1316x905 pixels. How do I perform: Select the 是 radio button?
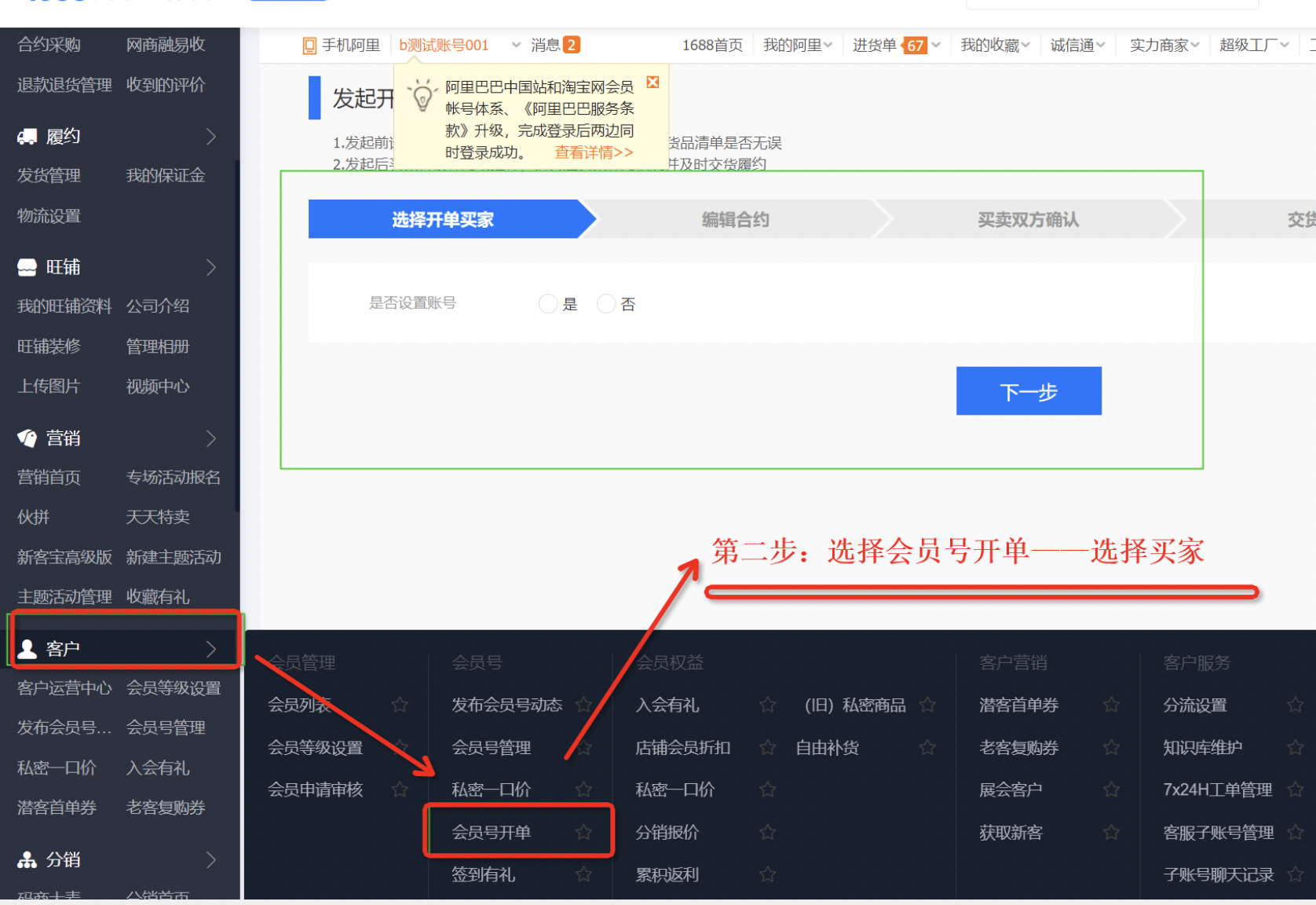click(x=548, y=304)
